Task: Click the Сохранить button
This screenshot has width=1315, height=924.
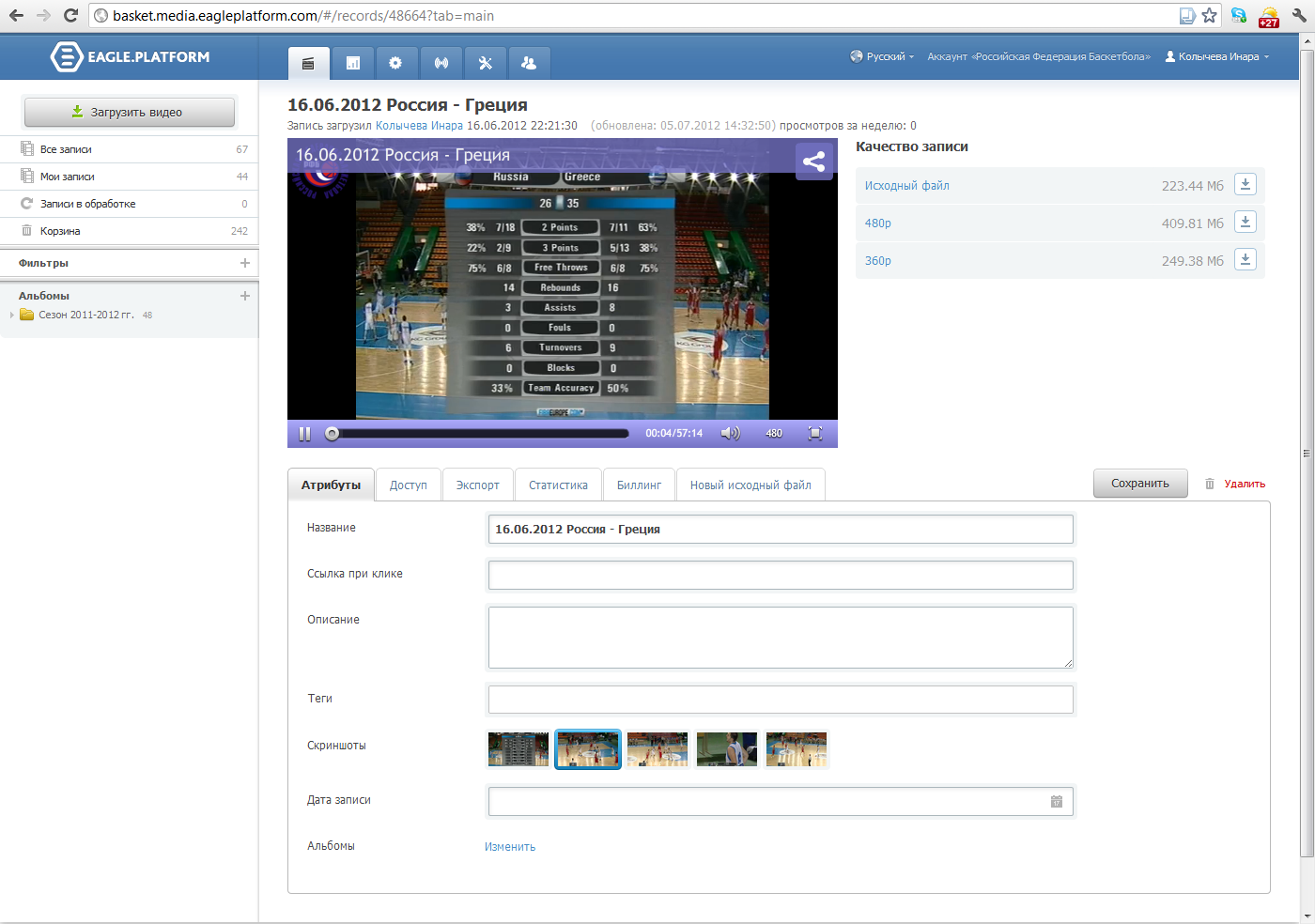Action: [x=1139, y=484]
